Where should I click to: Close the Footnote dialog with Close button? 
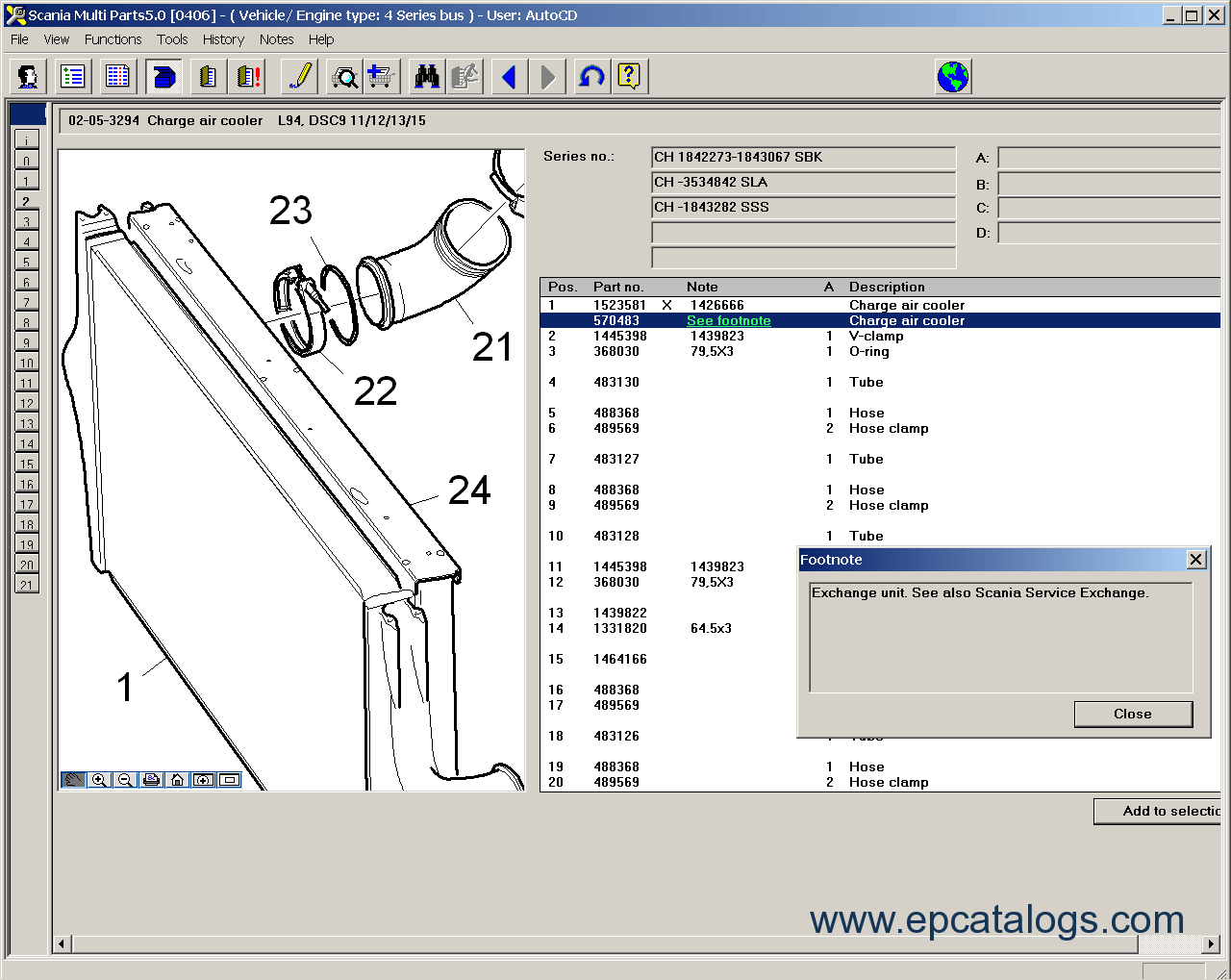click(x=1133, y=714)
